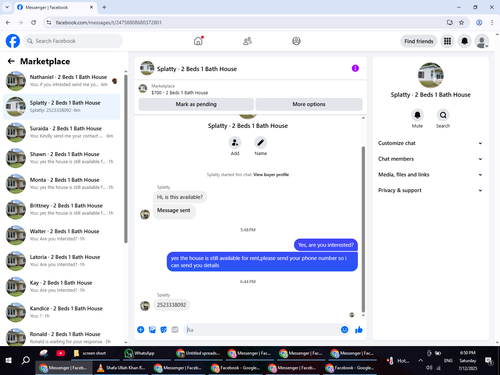Screen dimensions: 500x375
Task: Click the conversation list scrollbar
Action: (126, 159)
